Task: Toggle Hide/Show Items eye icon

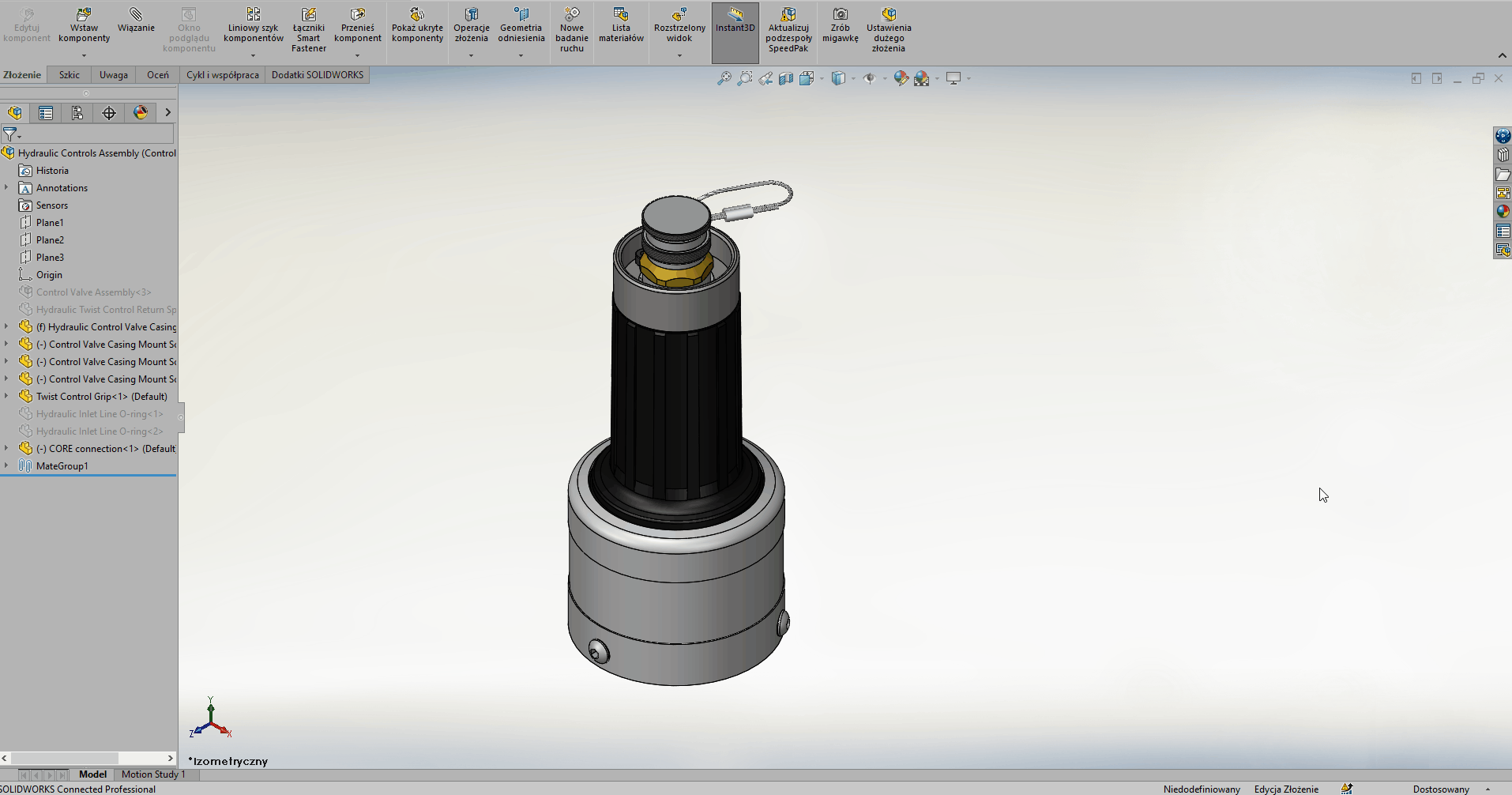Action: 869,78
